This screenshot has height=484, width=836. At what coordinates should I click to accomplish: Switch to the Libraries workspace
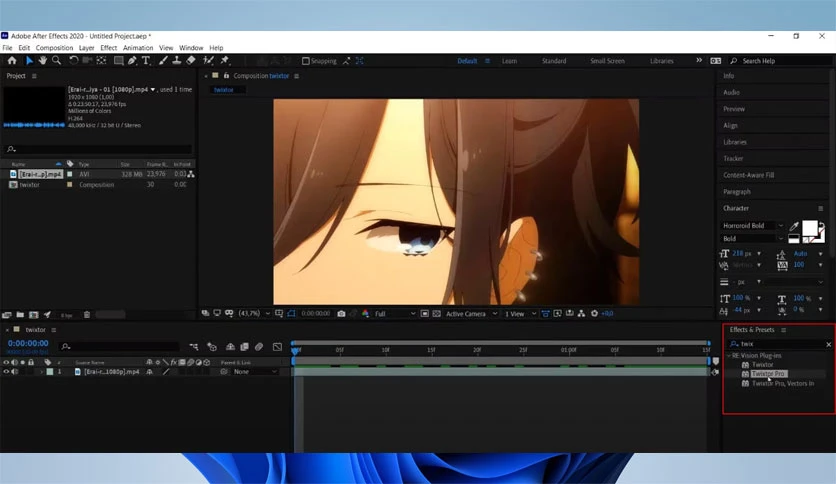click(662, 61)
